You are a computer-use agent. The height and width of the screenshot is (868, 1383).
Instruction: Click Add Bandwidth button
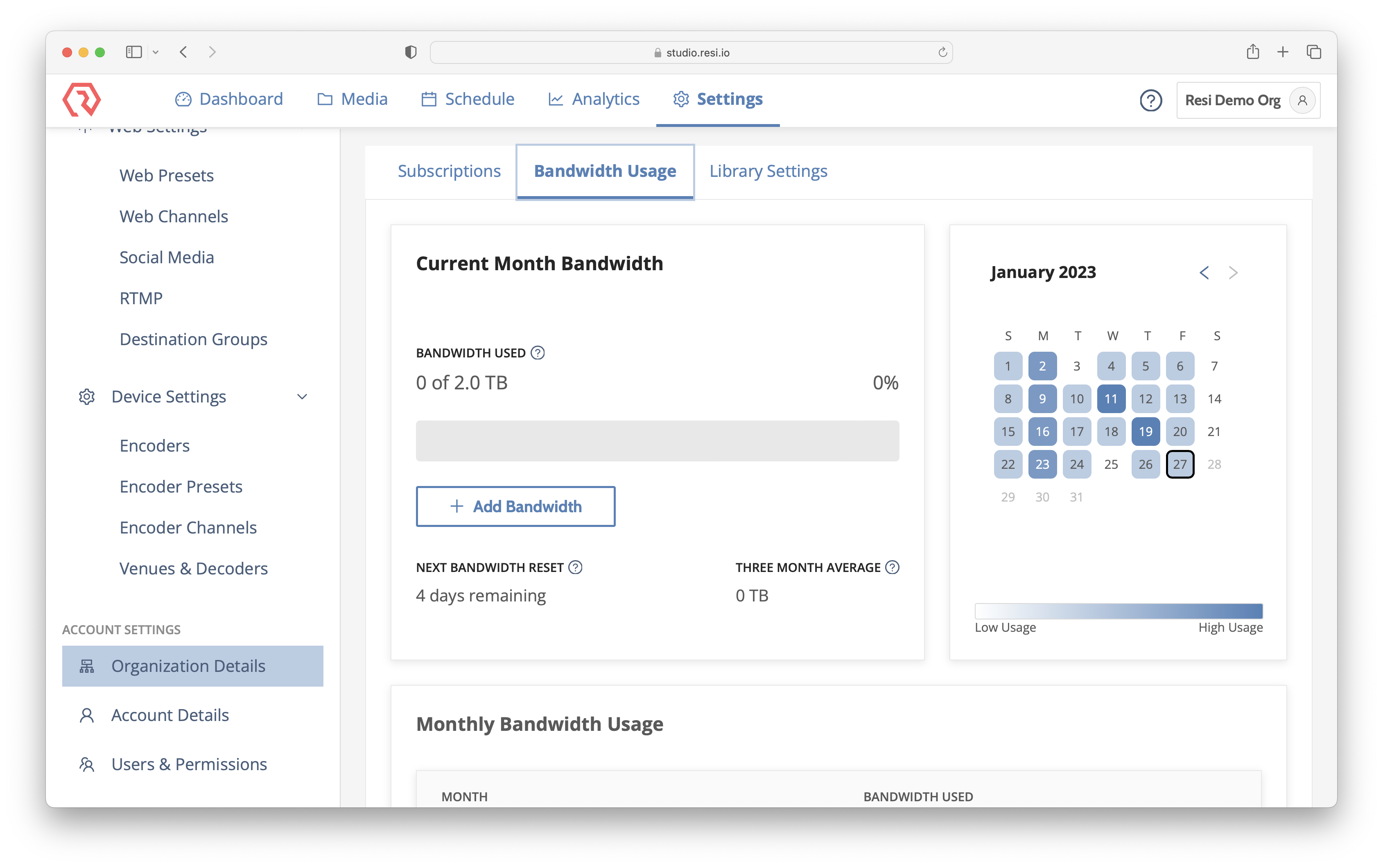pos(515,506)
